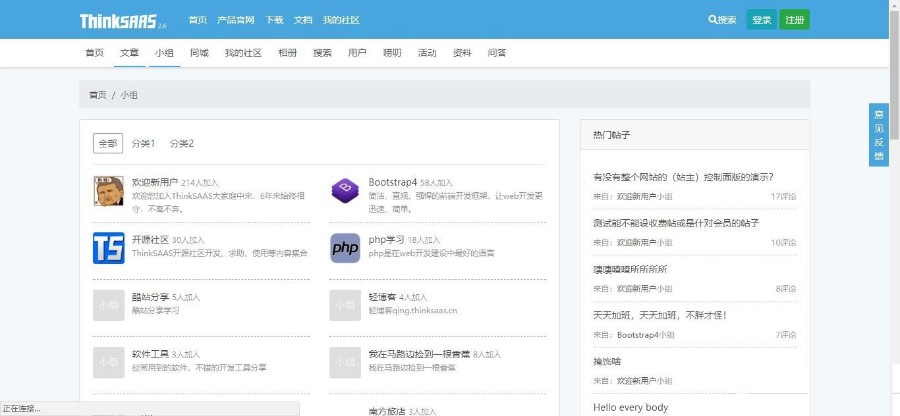Click the 17评论 comment count
Image resolution: width=900 pixels, height=416 pixels.
point(783,196)
